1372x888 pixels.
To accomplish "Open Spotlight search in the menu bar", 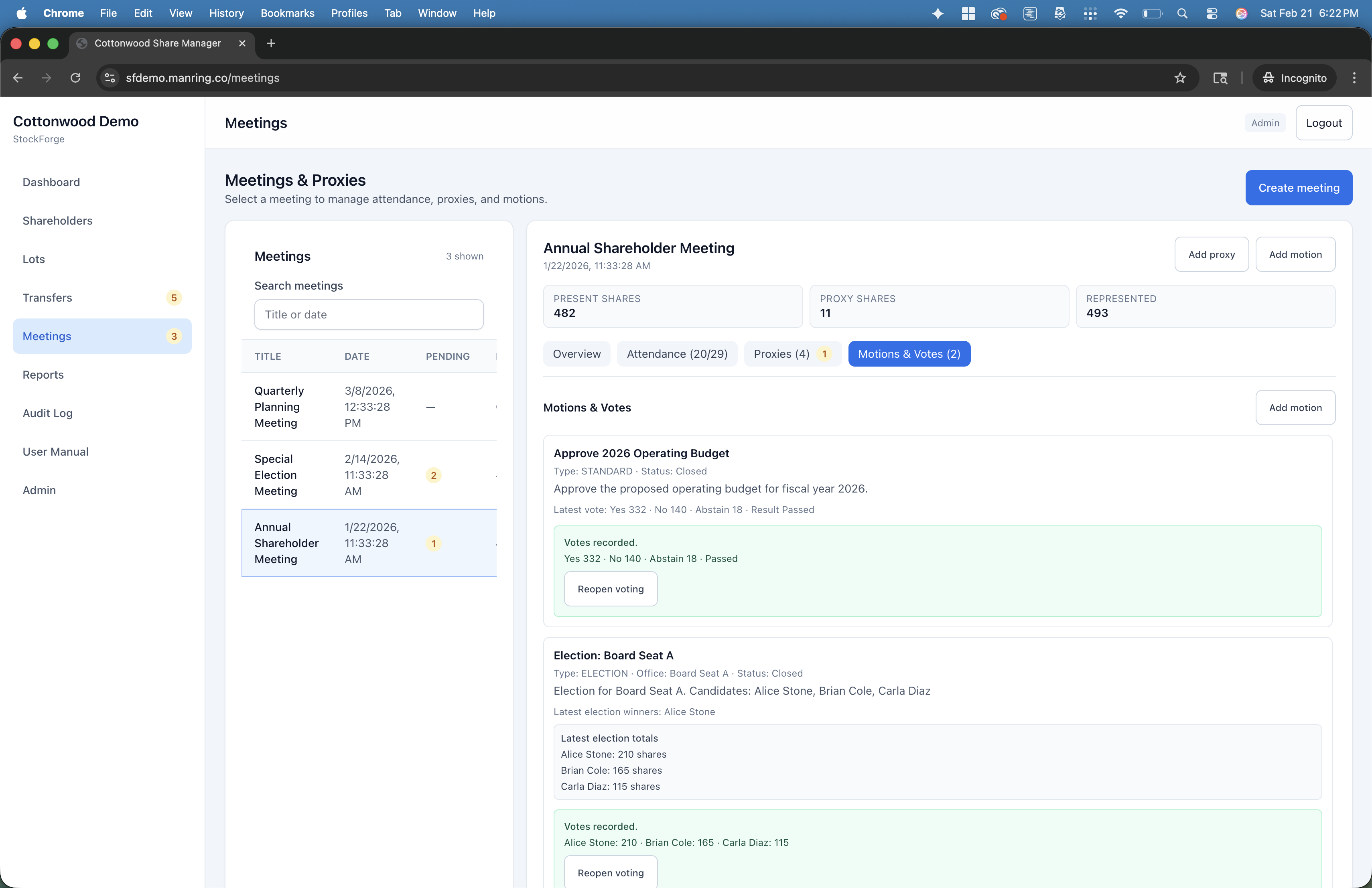I will pyautogui.click(x=1182, y=13).
